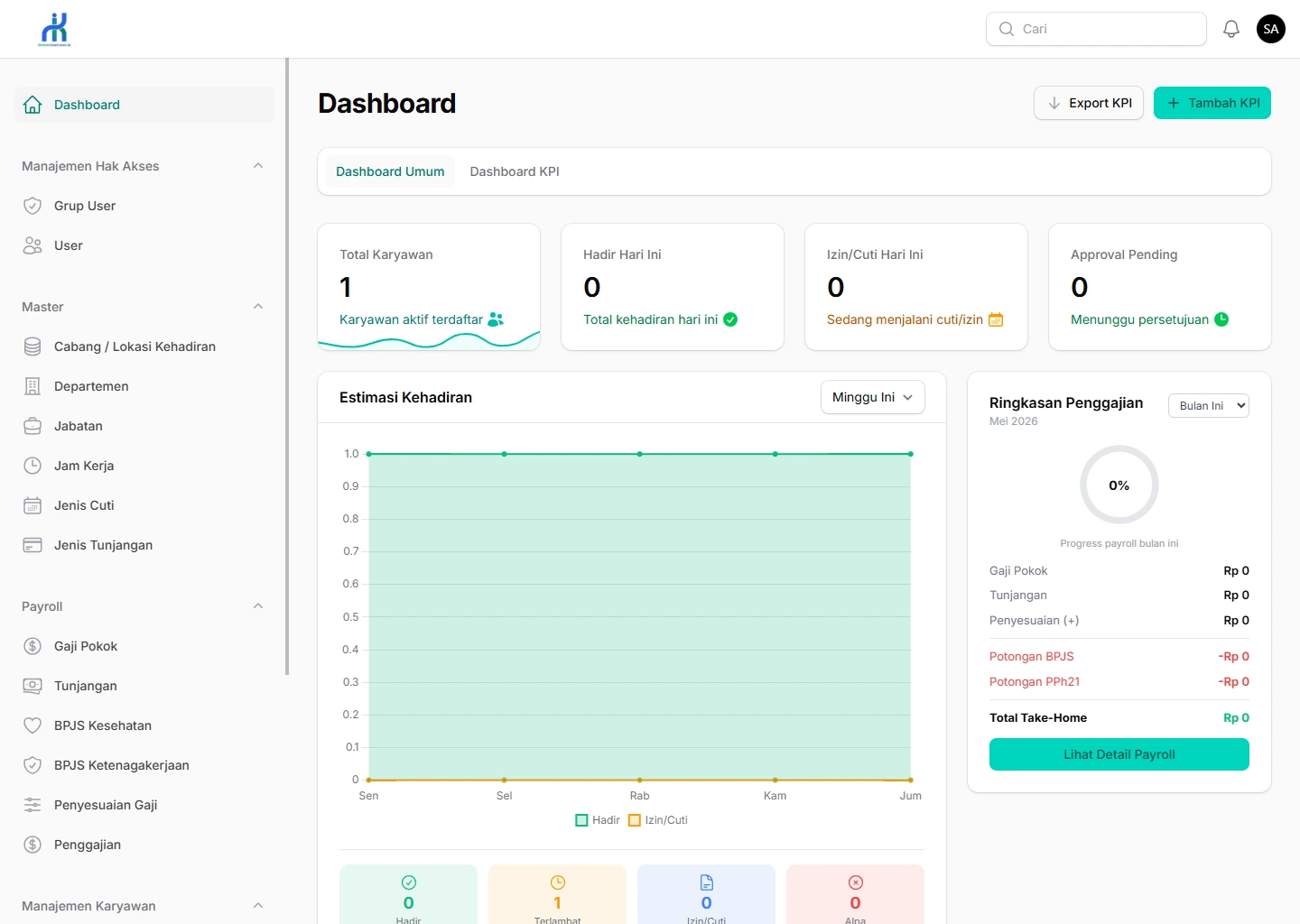Viewport: 1300px width, 924px height.
Task: Collapse the Manajemen Hak Akses section
Action: pyautogui.click(x=258, y=166)
